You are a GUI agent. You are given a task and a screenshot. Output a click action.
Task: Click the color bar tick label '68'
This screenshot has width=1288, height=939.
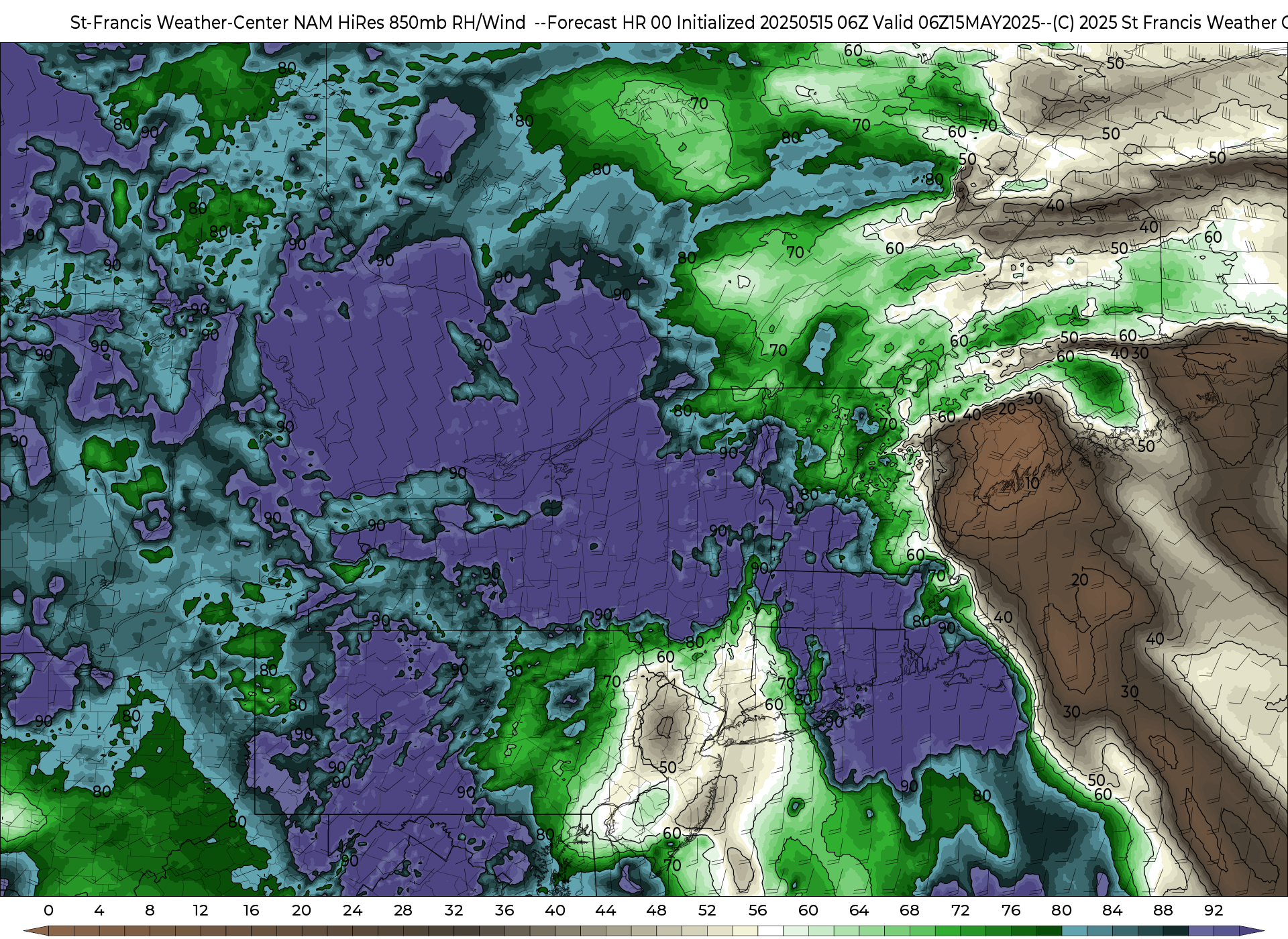[x=910, y=910]
